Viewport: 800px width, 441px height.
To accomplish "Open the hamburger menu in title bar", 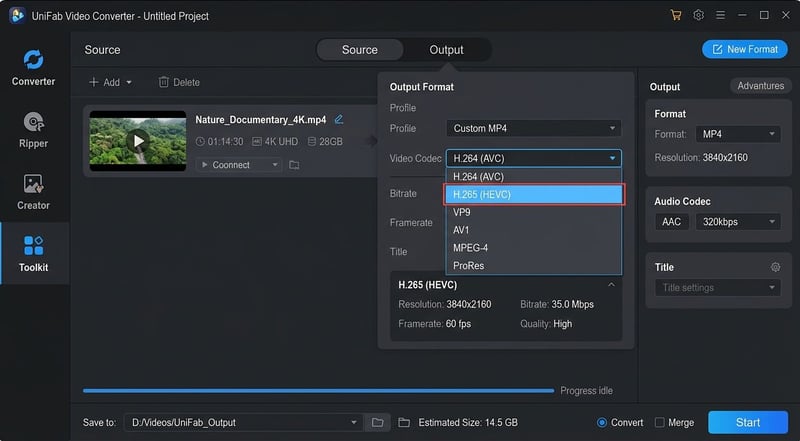I will click(720, 15).
